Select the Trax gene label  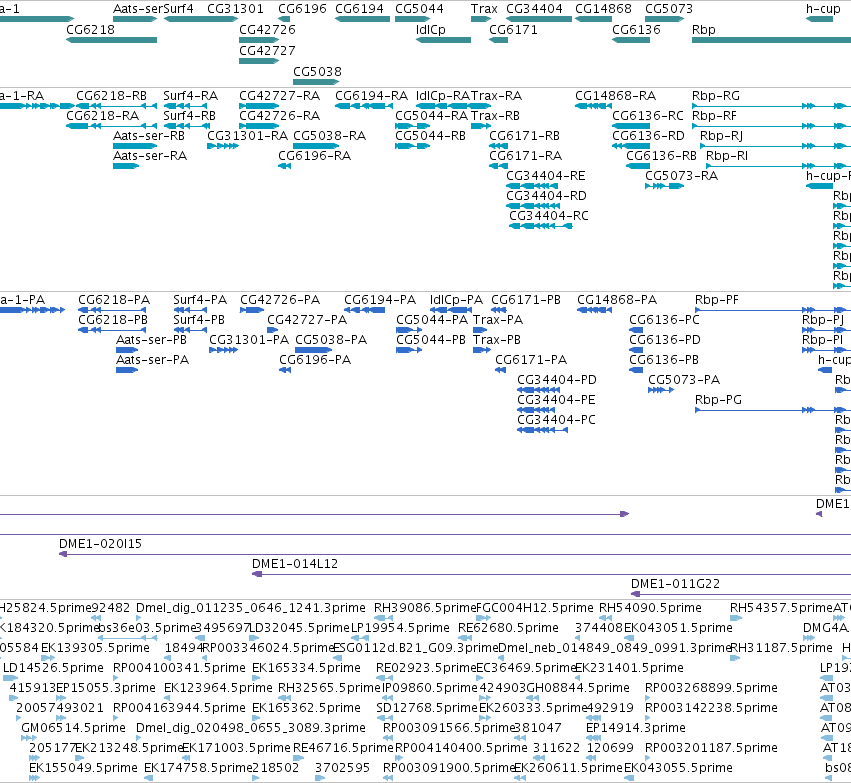(484, 9)
